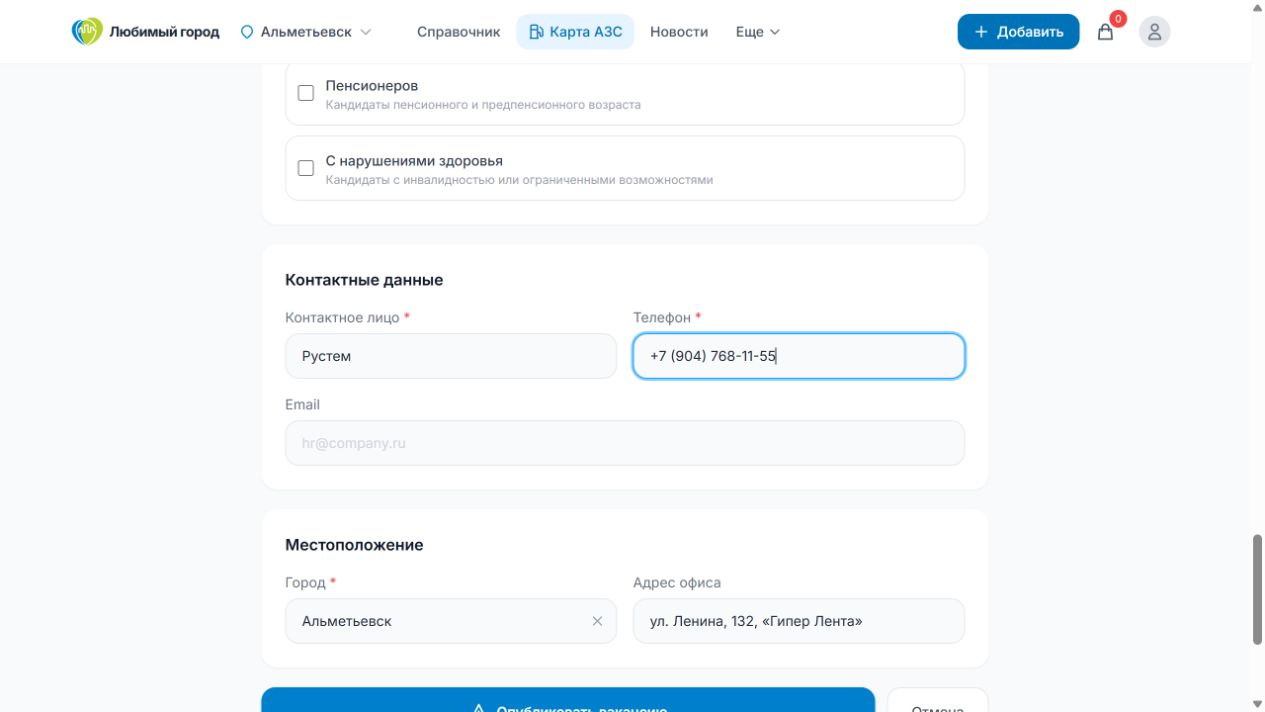Image resolution: width=1265 pixels, height=712 pixels.
Task: Click the Отмена button
Action: point(937,700)
